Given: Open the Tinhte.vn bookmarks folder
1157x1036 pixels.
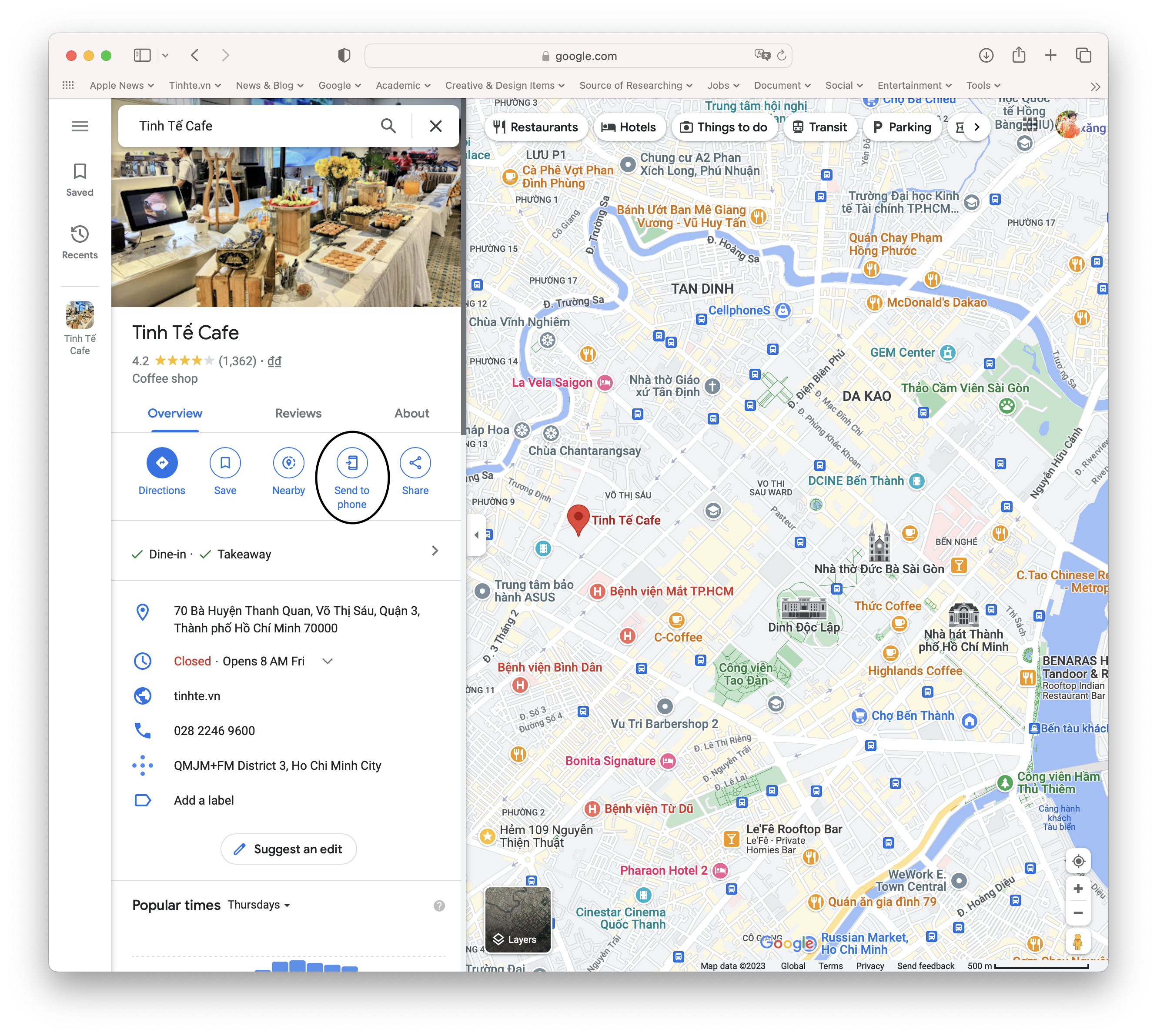Looking at the screenshot, I should 195,85.
